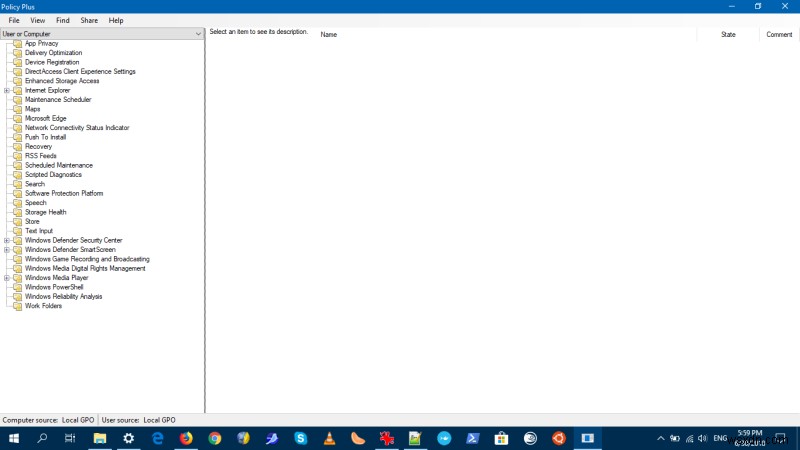This screenshot has width=800, height=450.
Task: Launch Firefox from the taskbar
Action: (x=186, y=438)
